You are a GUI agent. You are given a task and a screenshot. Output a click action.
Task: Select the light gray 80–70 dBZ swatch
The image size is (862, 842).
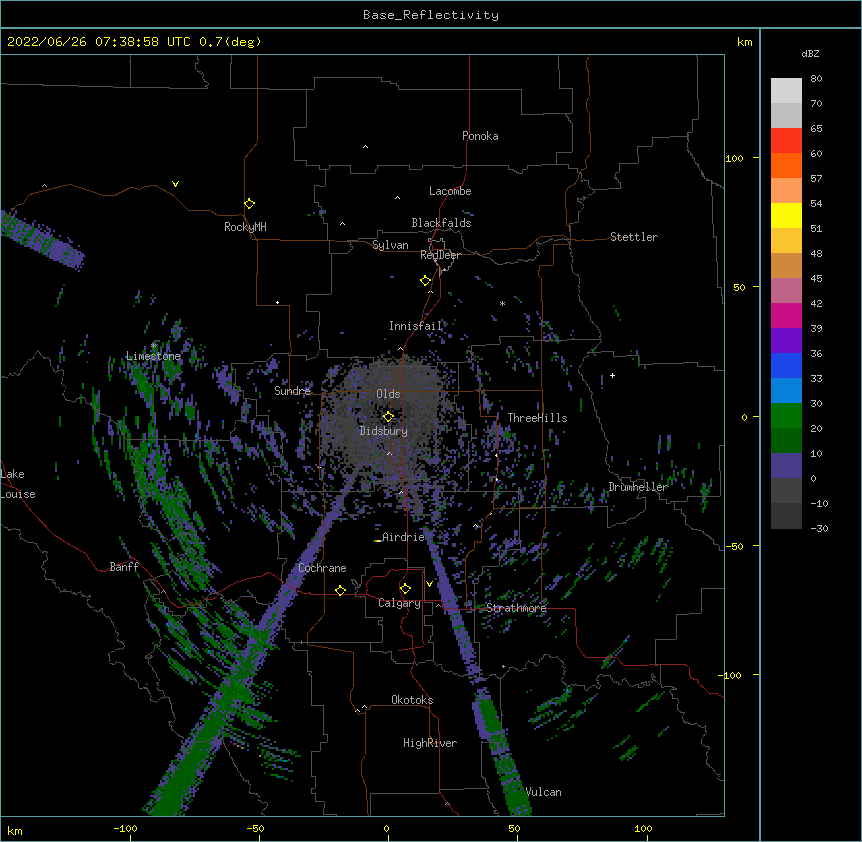786,91
